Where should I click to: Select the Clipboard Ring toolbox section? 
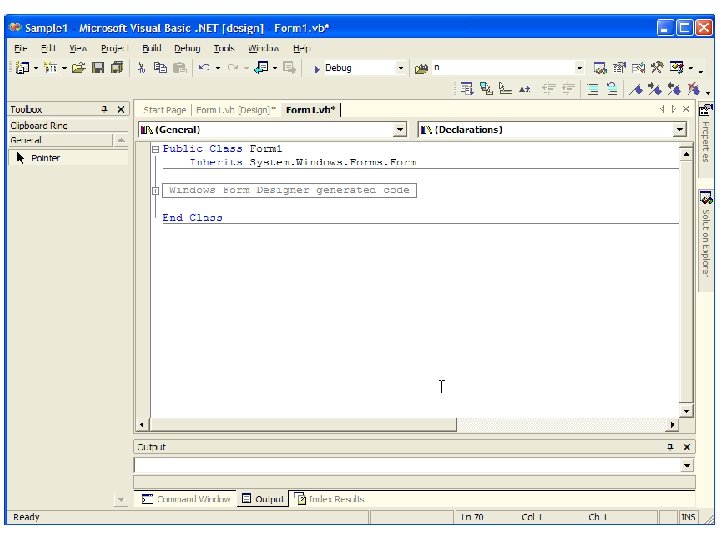click(x=68, y=125)
